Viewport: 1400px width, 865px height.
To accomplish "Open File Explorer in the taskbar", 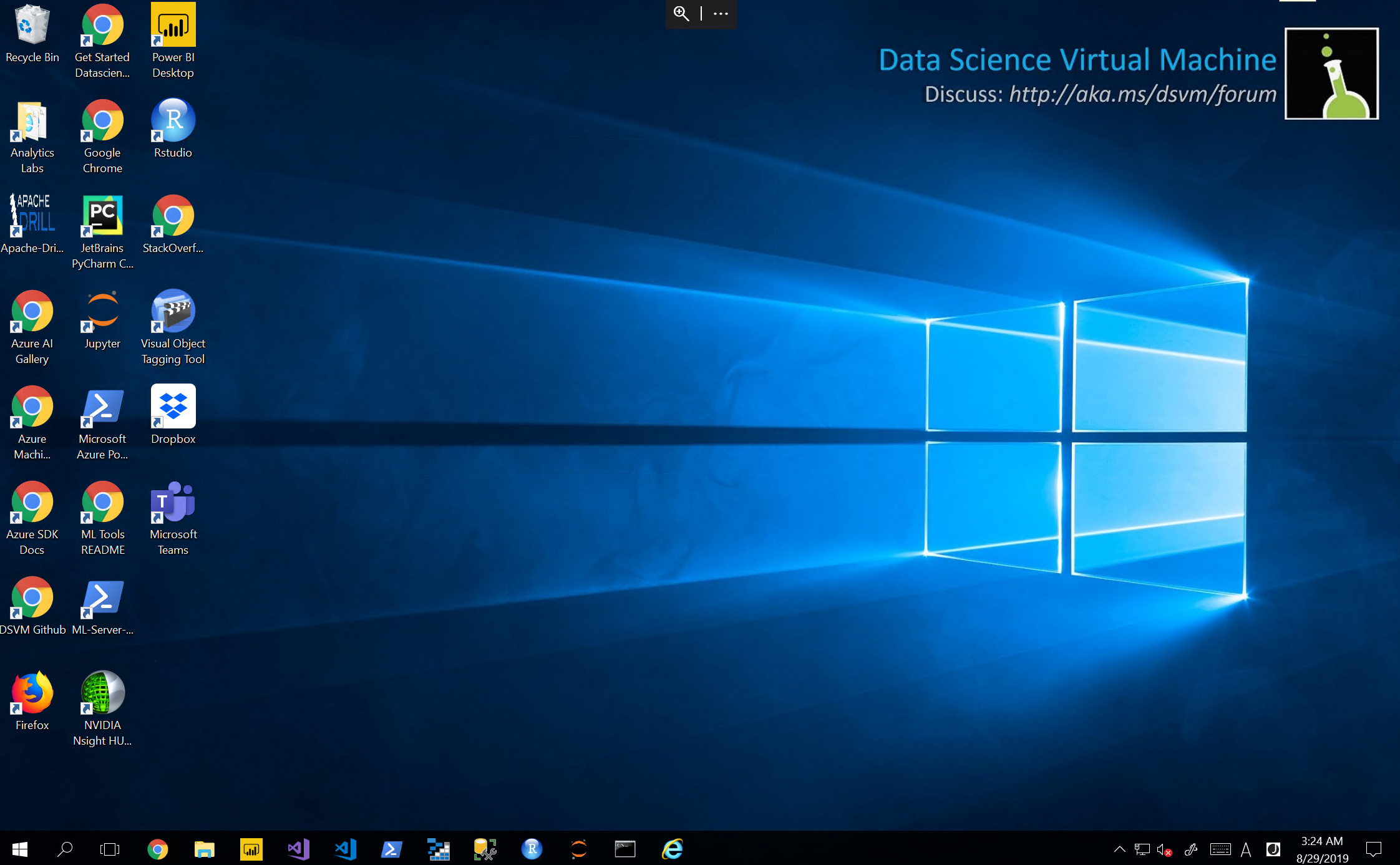I will pyautogui.click(x=204, y=849).
